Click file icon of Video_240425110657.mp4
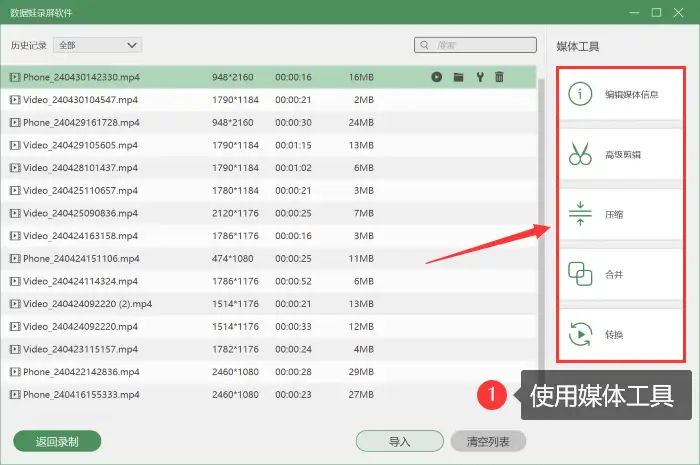Image resolution: width=700 pixels, height=465 pixels. pos(15,191)
